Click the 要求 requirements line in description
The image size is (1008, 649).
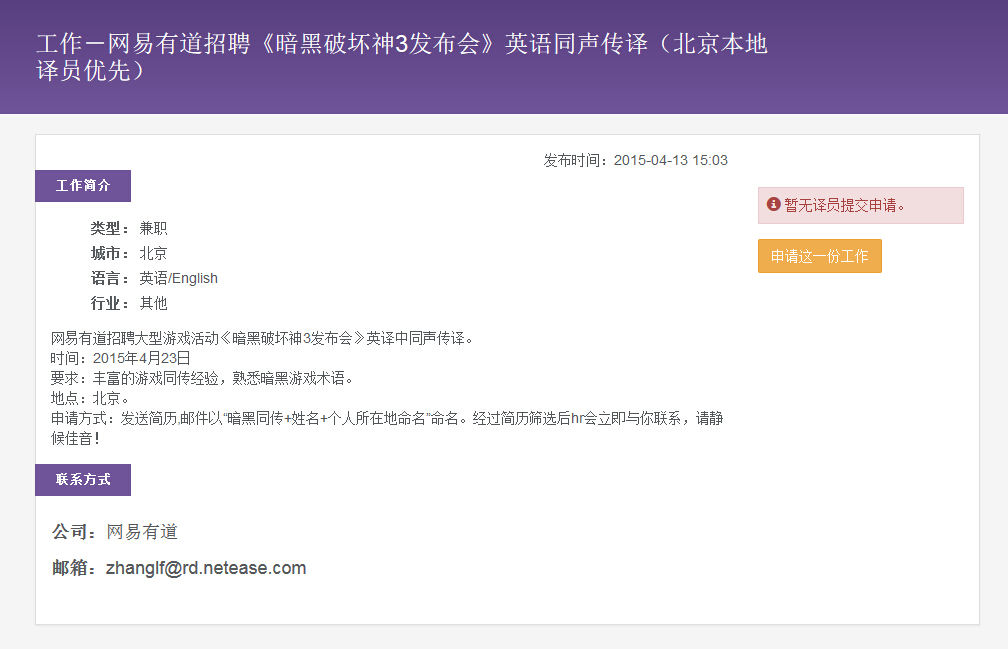(202, 378)
